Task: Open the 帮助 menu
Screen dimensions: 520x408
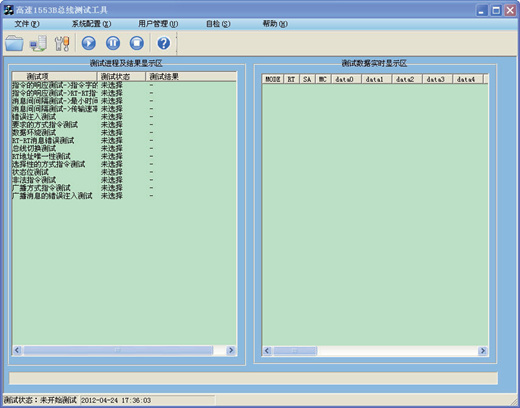Action: point(275,24)
